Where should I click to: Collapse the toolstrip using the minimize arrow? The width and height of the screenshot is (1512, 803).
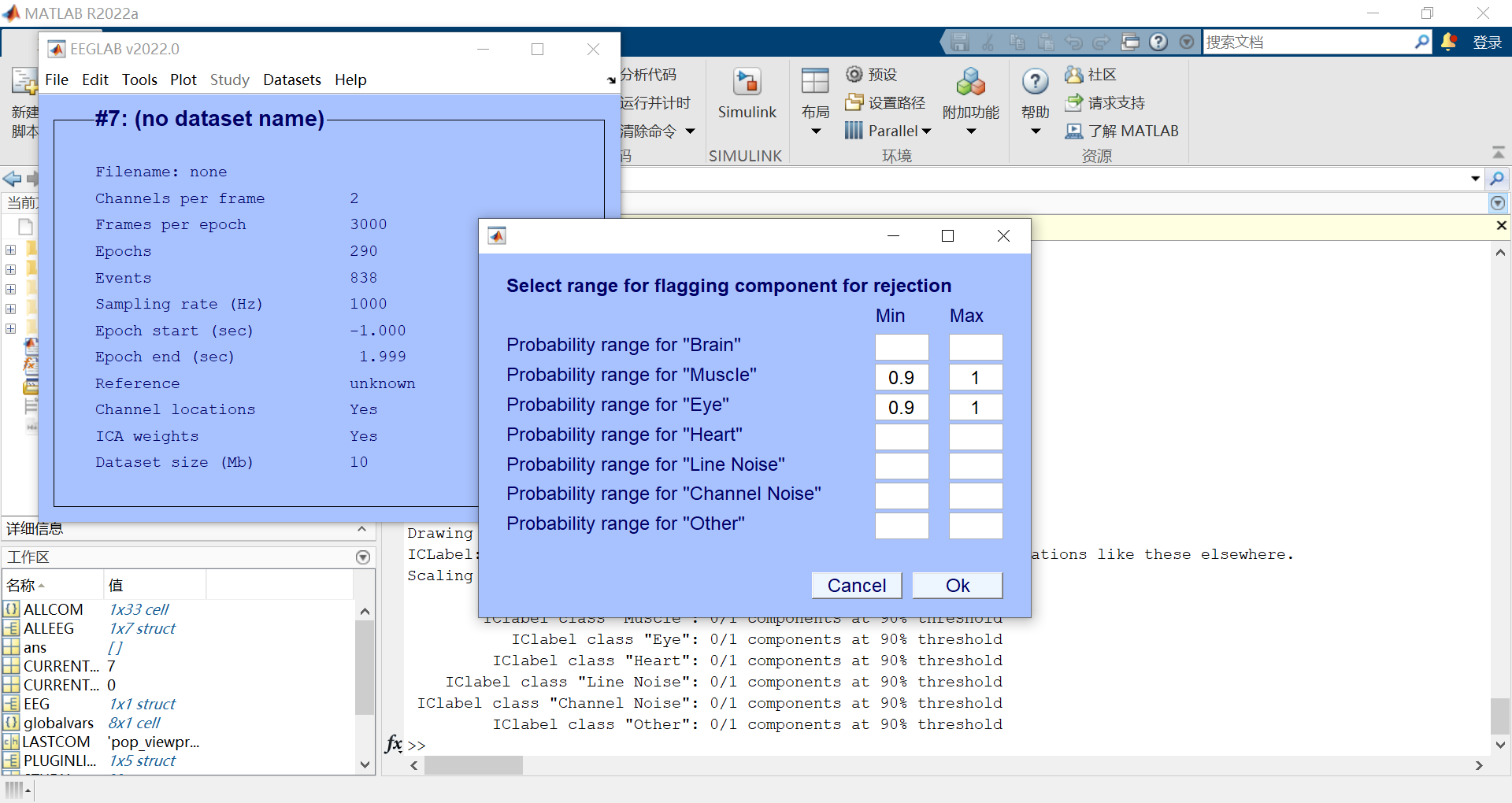(x=1499, y=152)
